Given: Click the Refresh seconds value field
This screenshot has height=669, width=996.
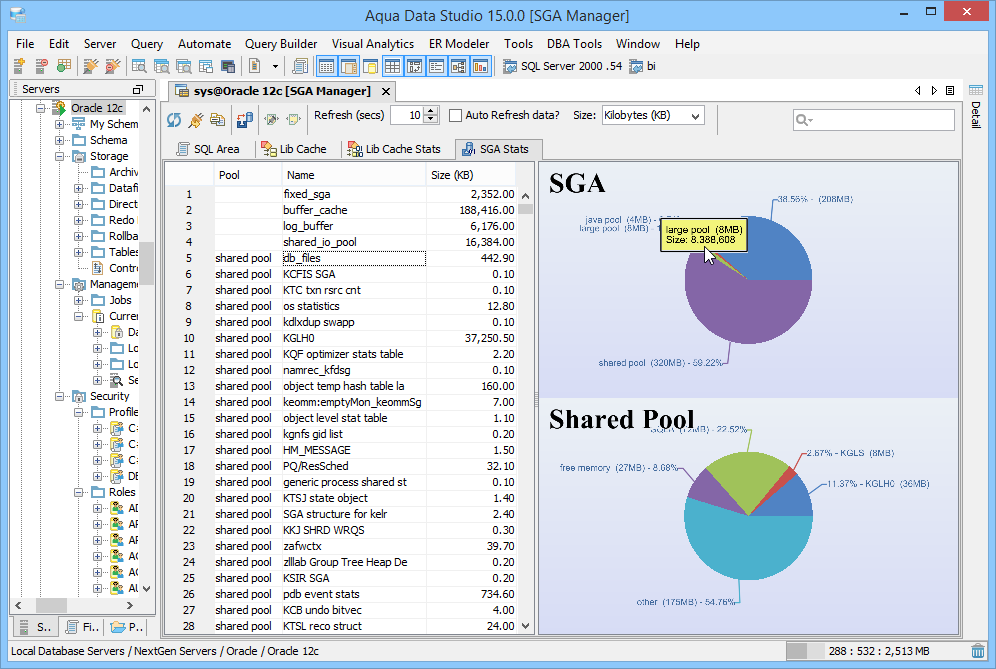Looking at the screenshot, I should point(407,115).
